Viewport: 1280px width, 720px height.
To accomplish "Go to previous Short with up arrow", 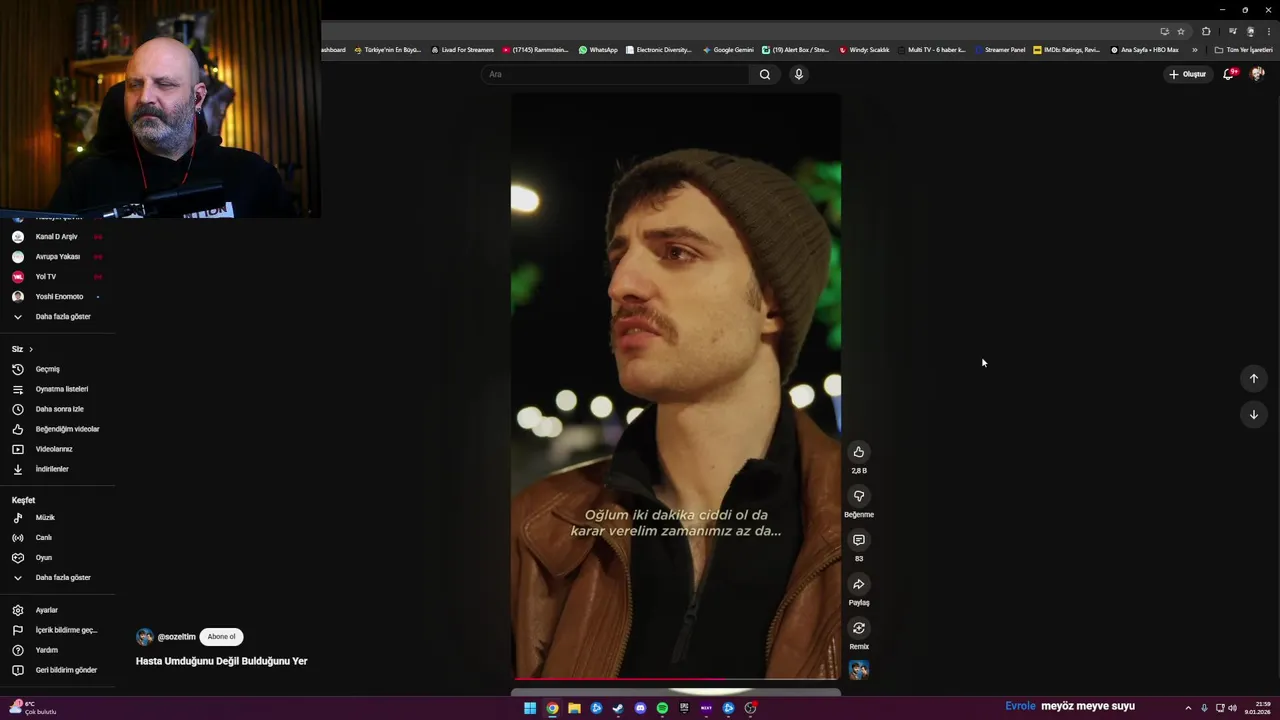I will click(x=1253, y=378).
